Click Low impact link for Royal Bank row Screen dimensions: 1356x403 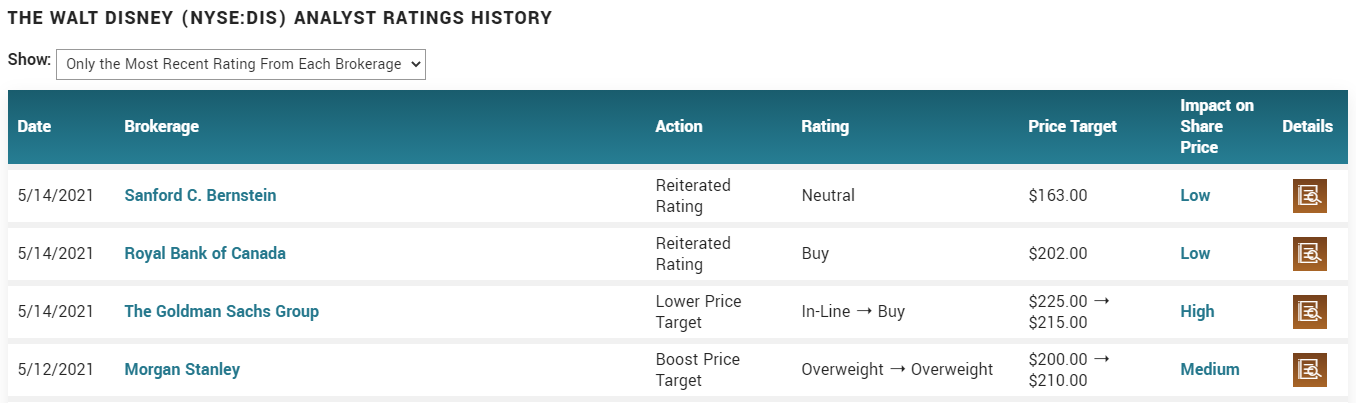(x=1195, y=254)
